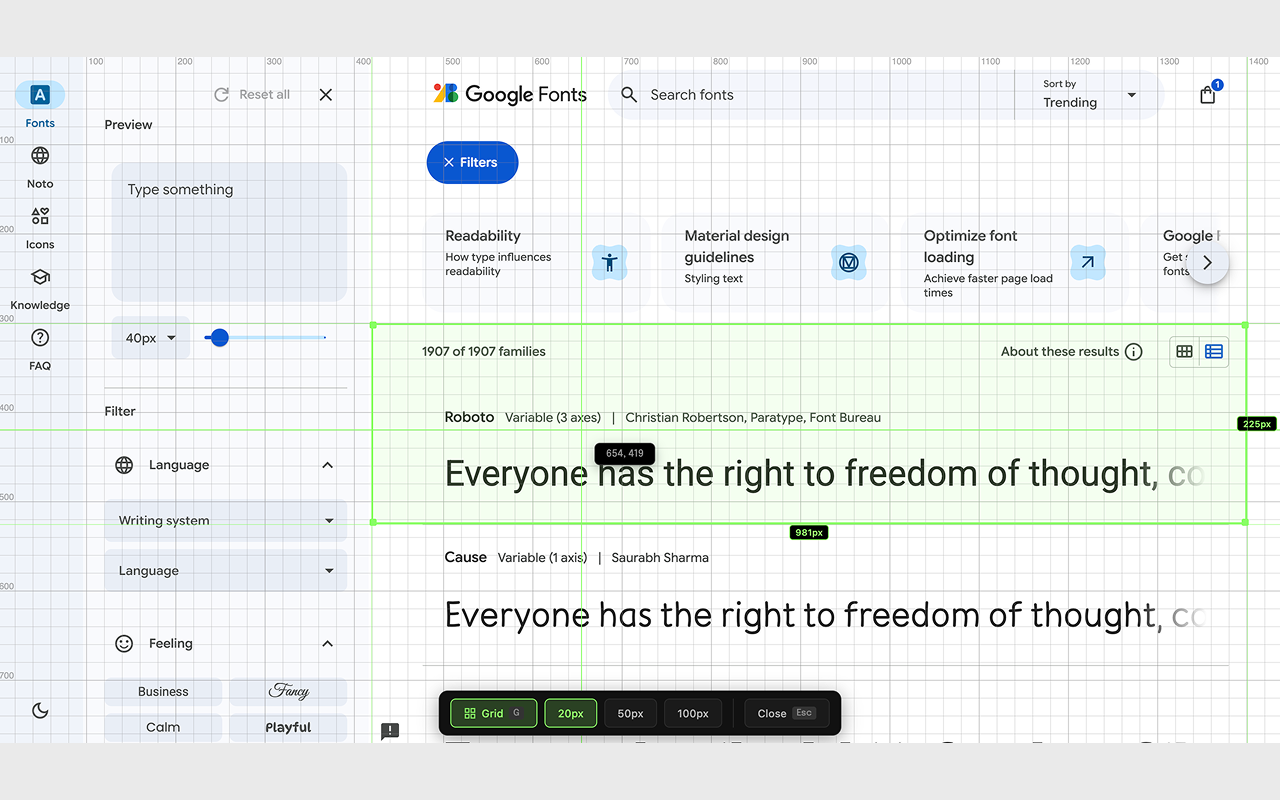Click the blue Filters button

click(x=472, y=163)
